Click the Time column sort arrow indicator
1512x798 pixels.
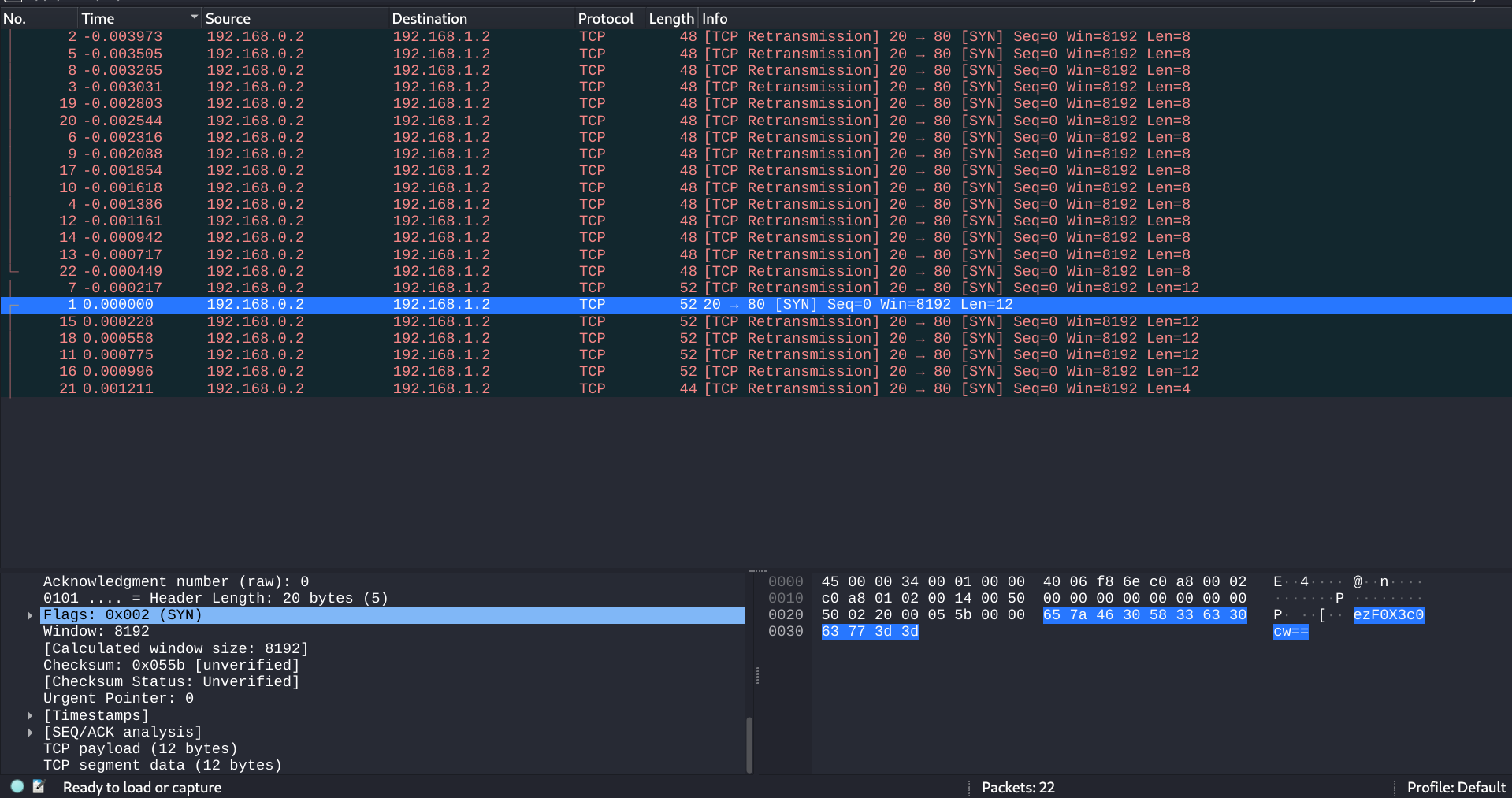pos(194,17)
